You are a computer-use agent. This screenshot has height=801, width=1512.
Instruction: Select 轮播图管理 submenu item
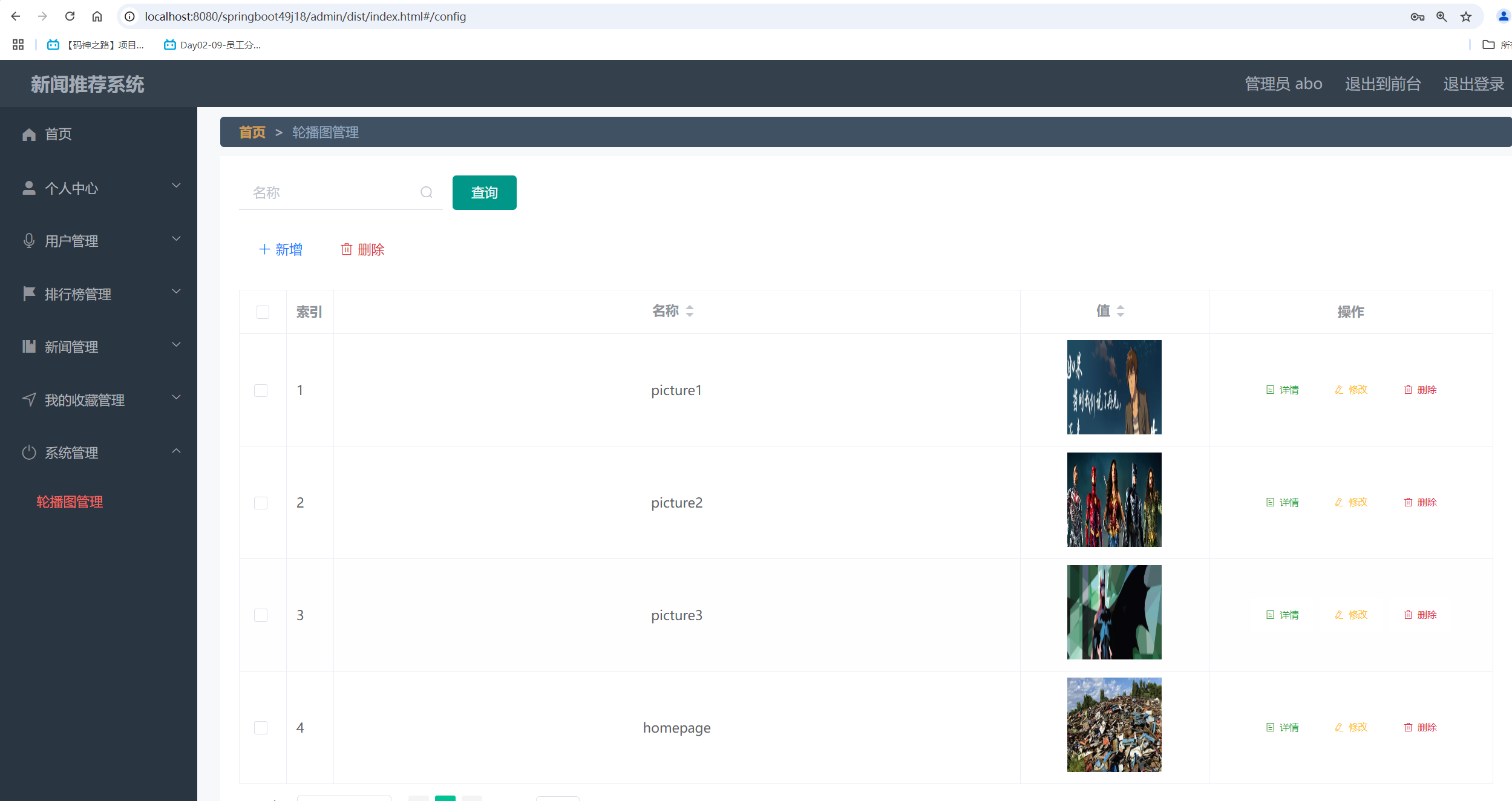click(70, 502)
